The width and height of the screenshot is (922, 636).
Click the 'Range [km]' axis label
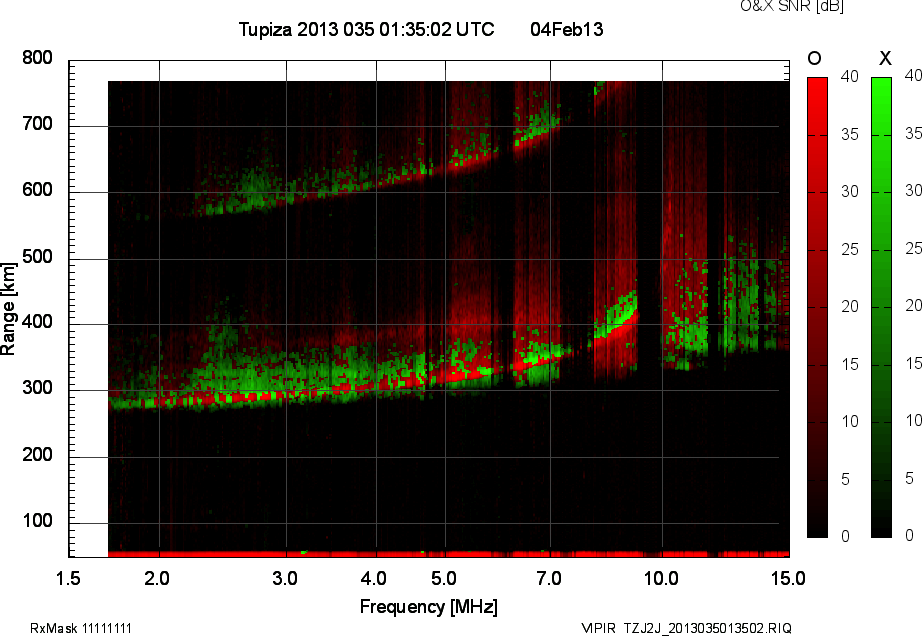[x=8, y=308]
